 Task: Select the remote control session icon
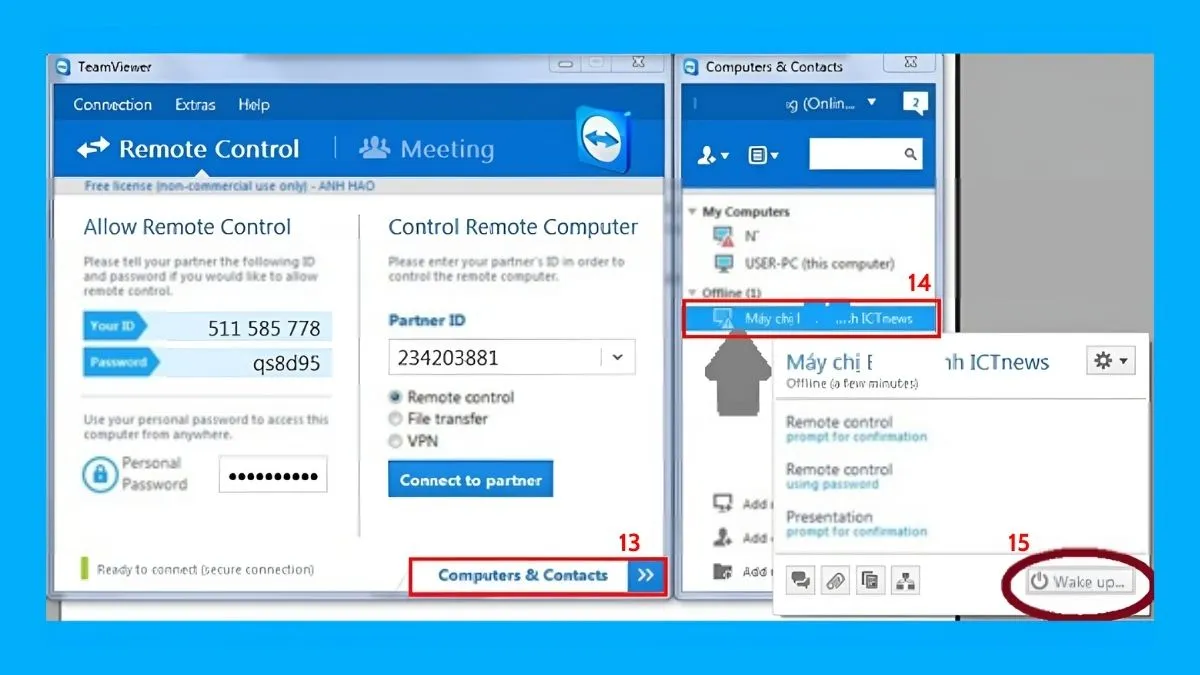(870, 580)
